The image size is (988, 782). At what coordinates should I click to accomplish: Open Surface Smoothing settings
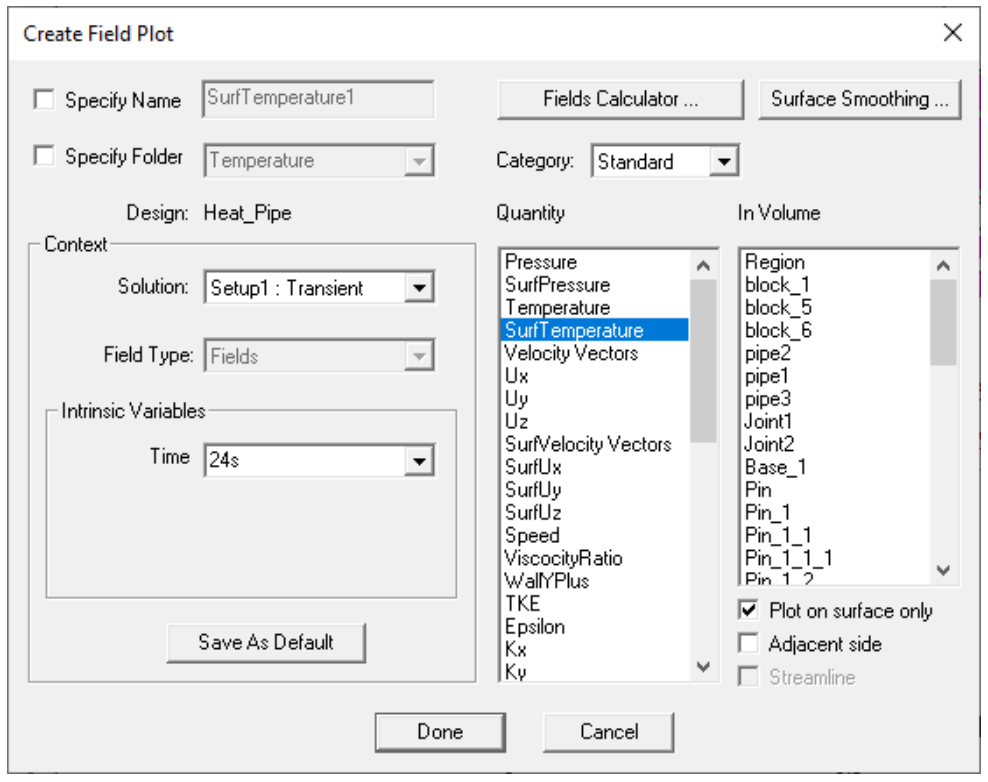(860, 99)
